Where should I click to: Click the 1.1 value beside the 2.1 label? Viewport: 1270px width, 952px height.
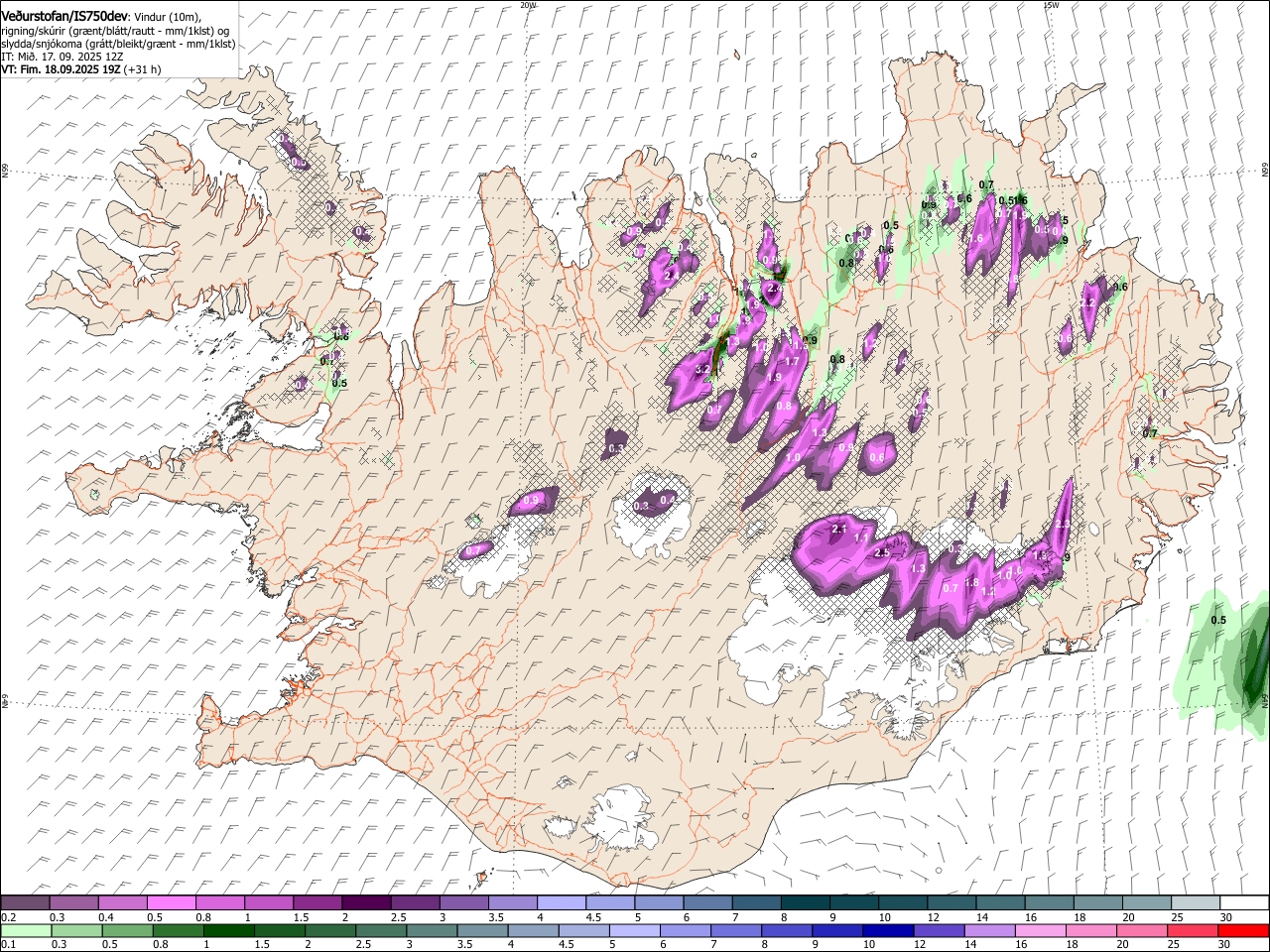[x=861, y=537]
